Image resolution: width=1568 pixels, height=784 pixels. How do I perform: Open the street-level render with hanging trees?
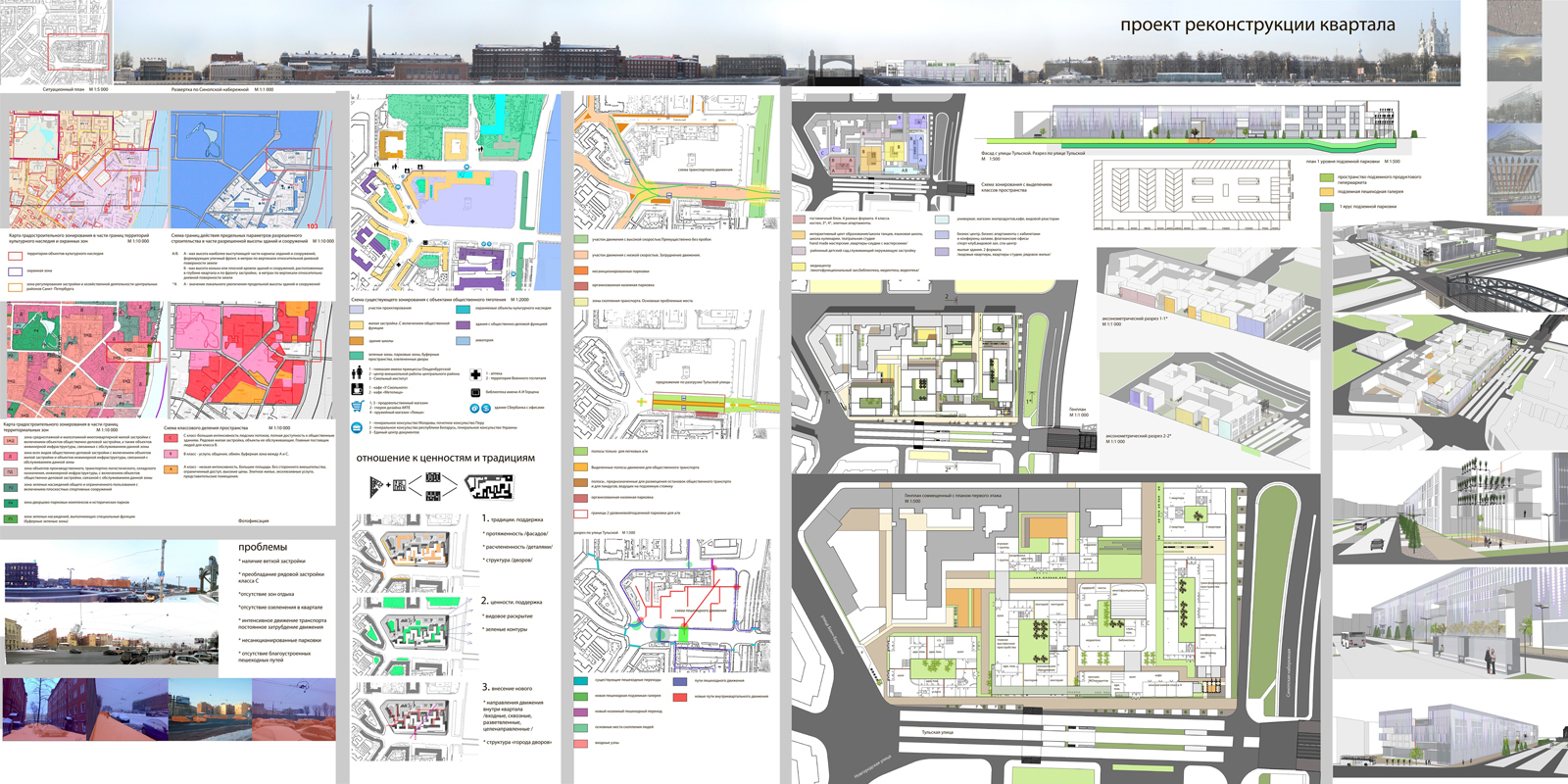[x=1450, y=508]
